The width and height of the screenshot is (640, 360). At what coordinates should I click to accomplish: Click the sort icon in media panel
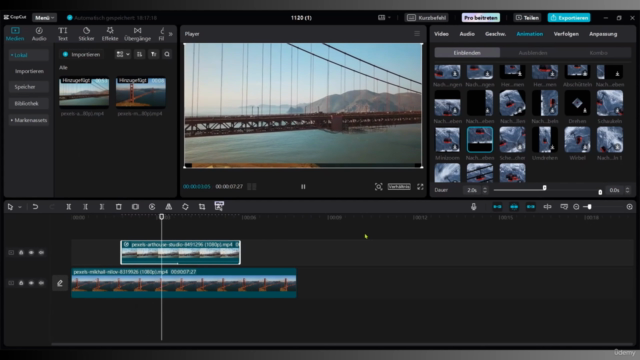click(139, 54)
